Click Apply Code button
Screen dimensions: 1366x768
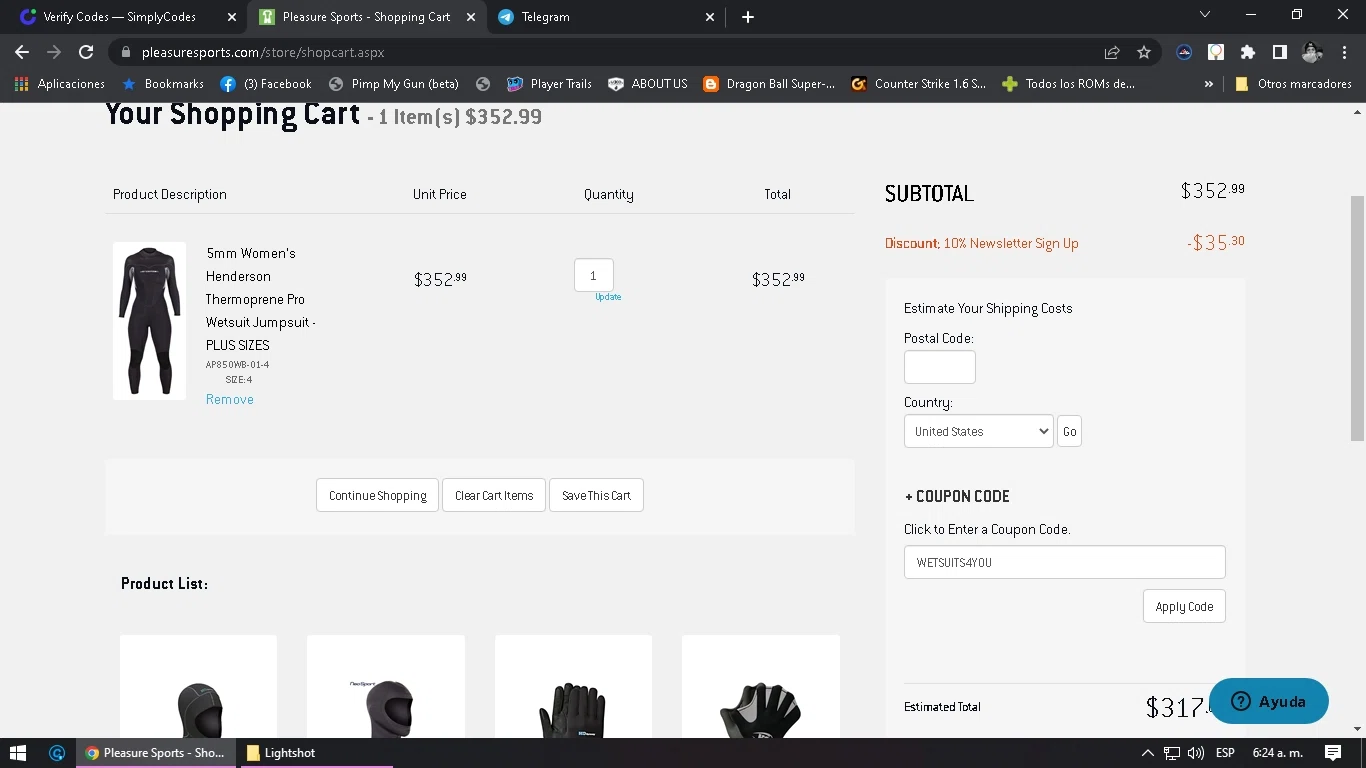(1184, 606)
